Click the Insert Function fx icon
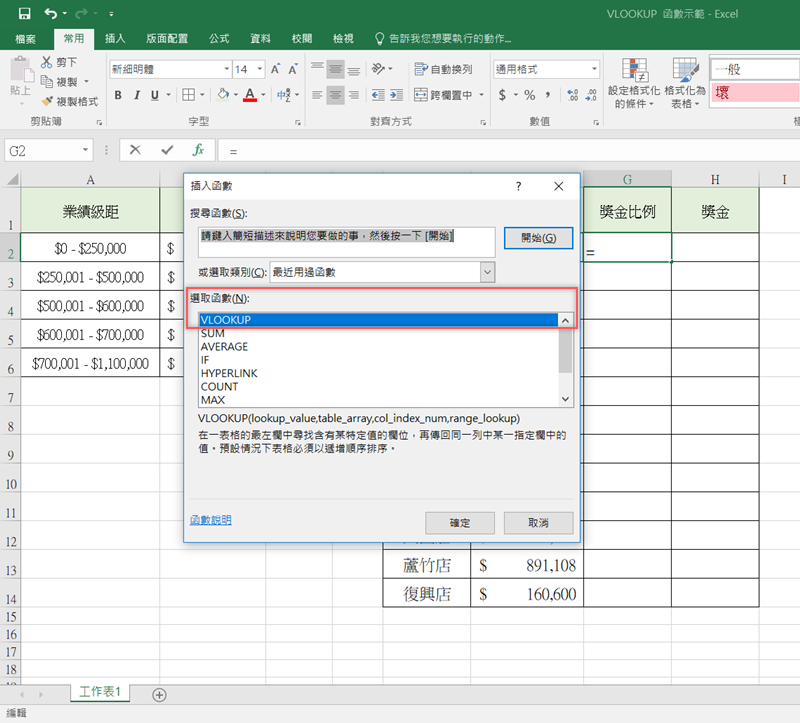 [x=198, y=150]
